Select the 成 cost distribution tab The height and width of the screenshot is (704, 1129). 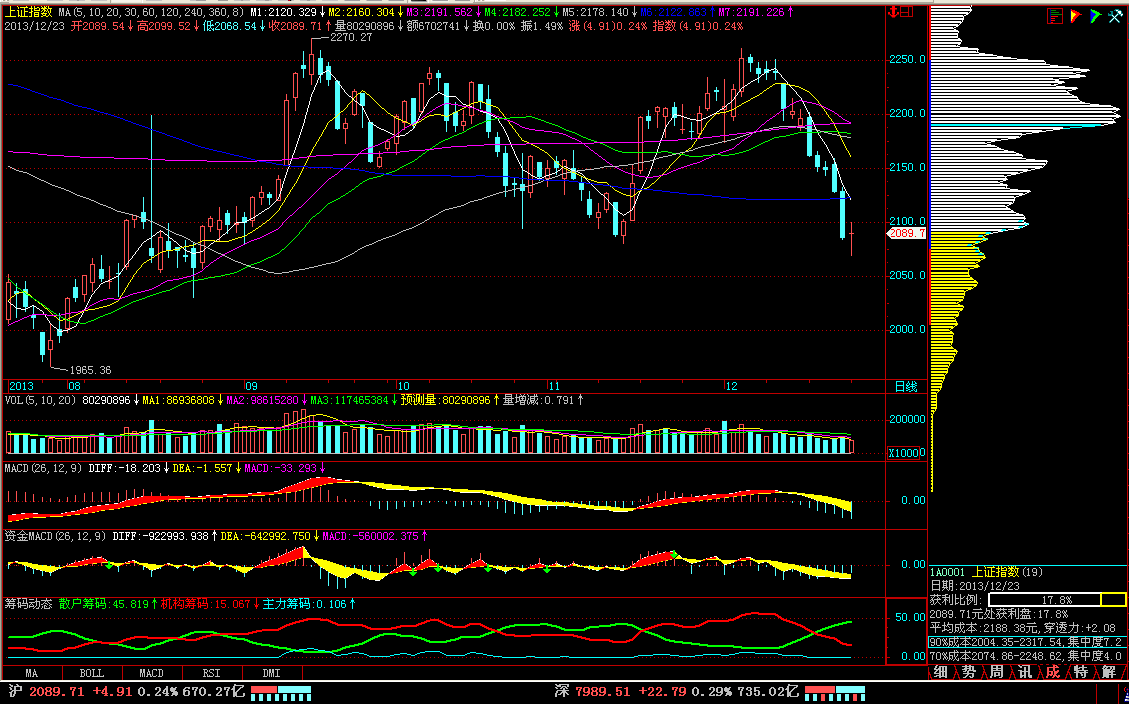pyautogui.click(x=1053, y=672)
